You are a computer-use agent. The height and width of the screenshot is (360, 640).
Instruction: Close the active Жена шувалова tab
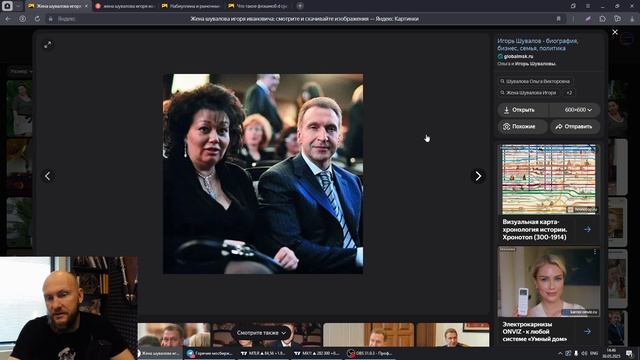[x=86, y=6]
